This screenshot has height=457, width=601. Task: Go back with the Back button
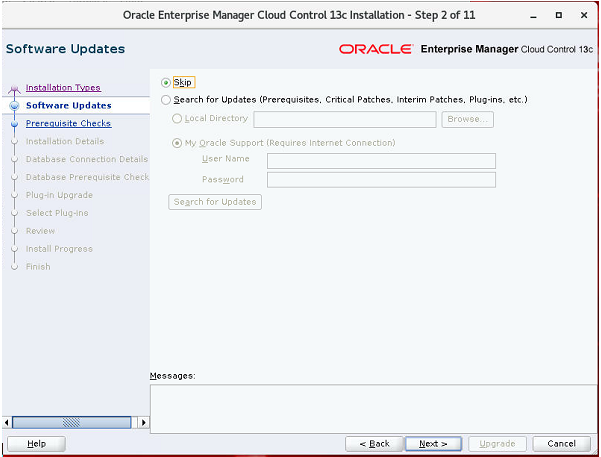374,443
